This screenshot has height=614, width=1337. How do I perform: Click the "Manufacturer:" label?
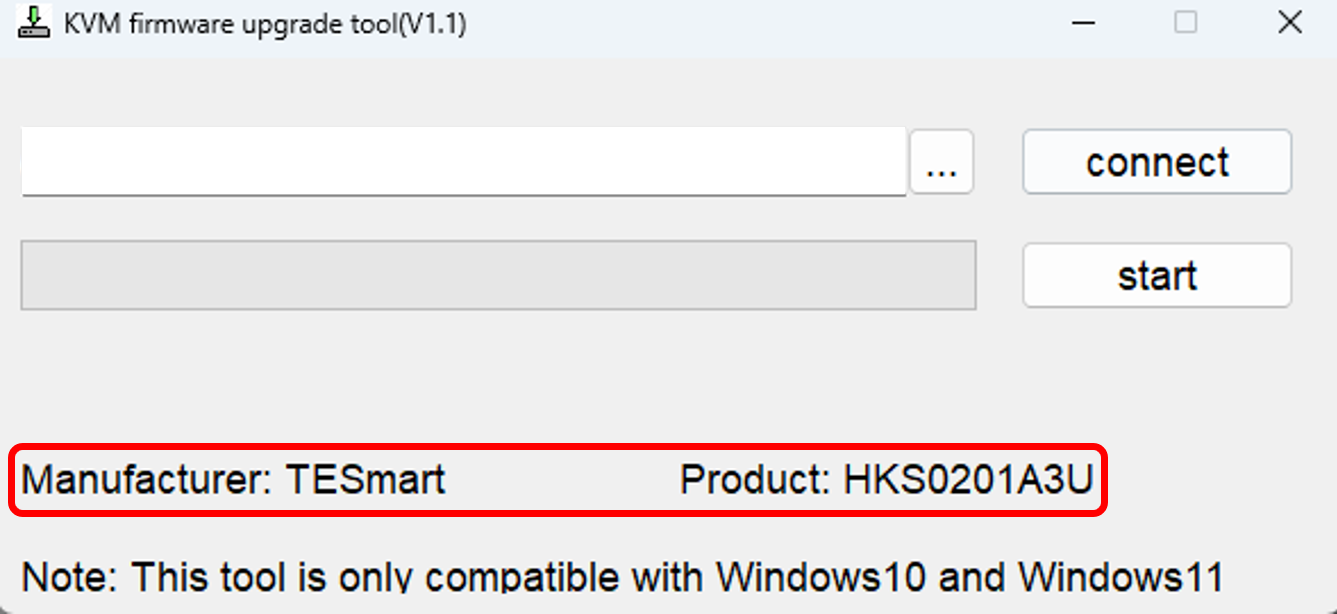(147, 480)
